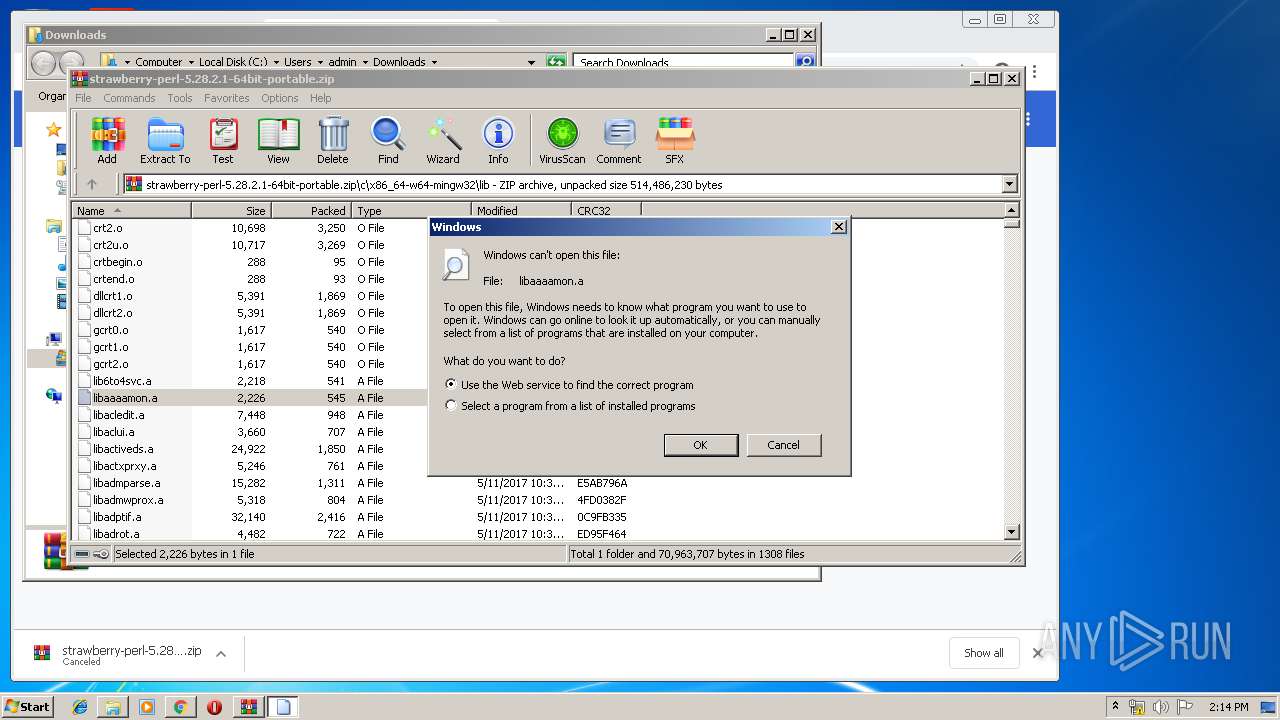The height and width of the screenshot is (720, 1280).
Task: Open WinRAR Favorites menu
Action: pos(227,98)
